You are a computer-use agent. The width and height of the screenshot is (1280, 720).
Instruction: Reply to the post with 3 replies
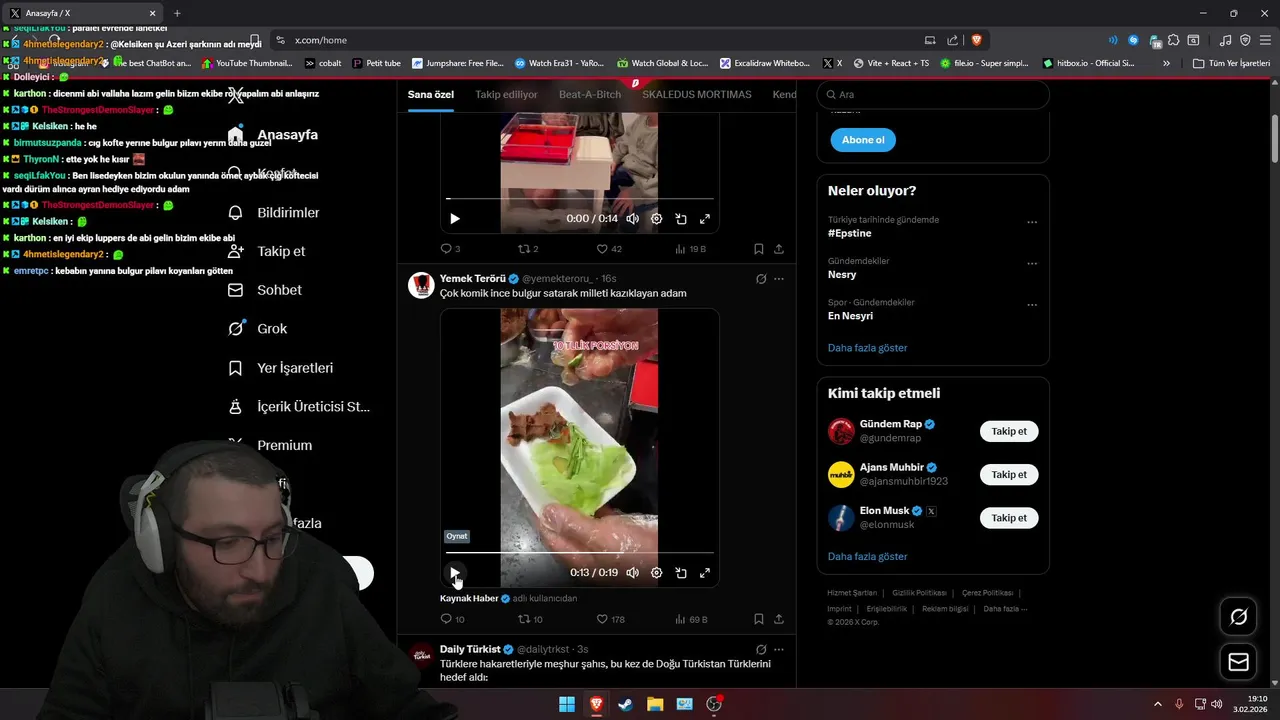[450, 249]
